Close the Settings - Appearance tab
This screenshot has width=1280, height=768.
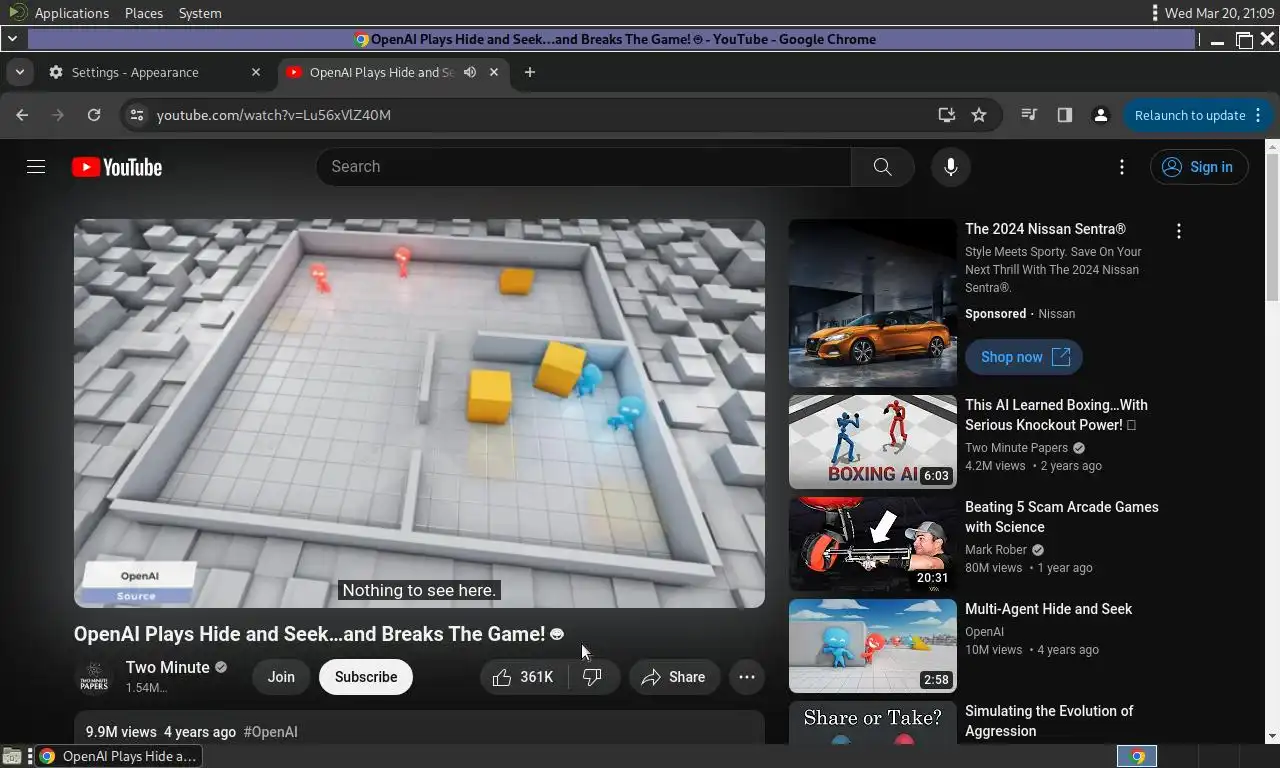(x=256, y=72)
